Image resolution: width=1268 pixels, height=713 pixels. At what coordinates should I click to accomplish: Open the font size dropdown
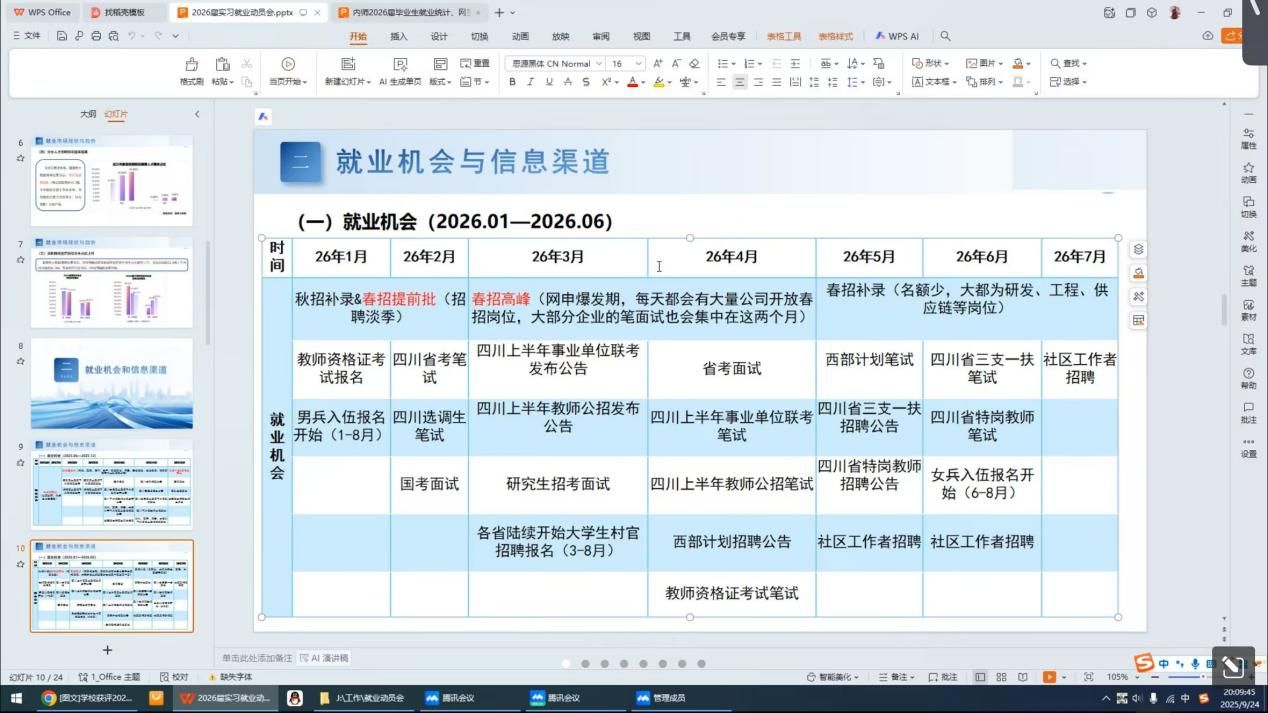point(638,64)
